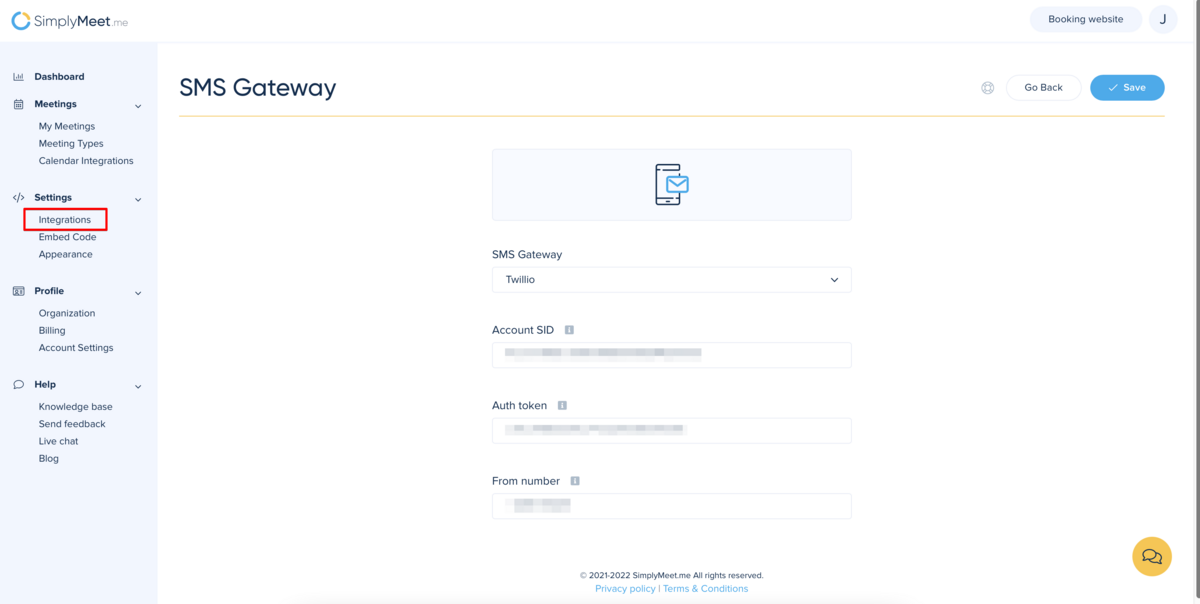Viewport: 1200px width, 604px height.
Task: Click the SimplyMeet.me logo
Action: click(69, 21)
